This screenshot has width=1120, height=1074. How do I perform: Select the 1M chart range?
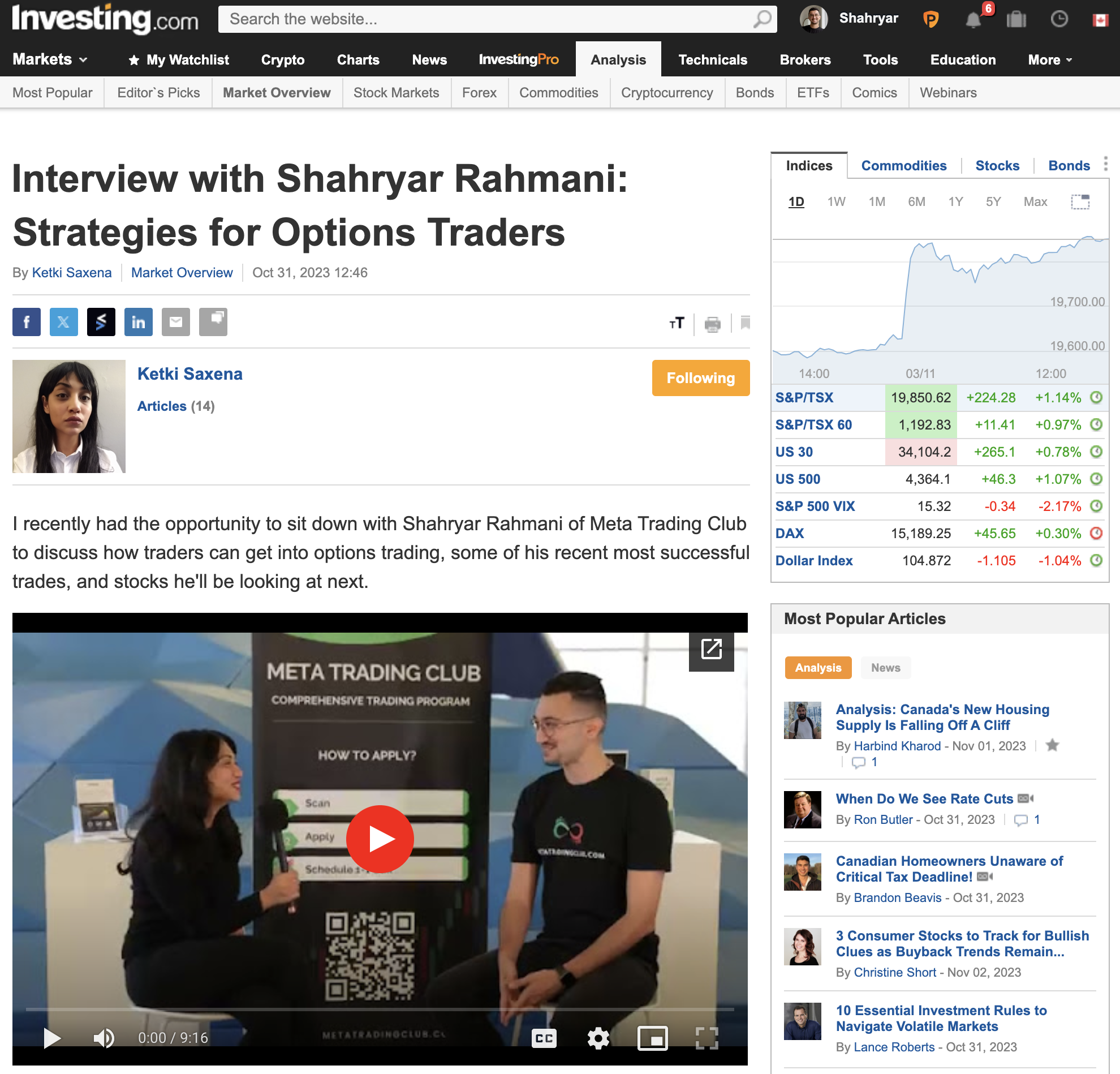pyautogui.click(x=877, y=202)
